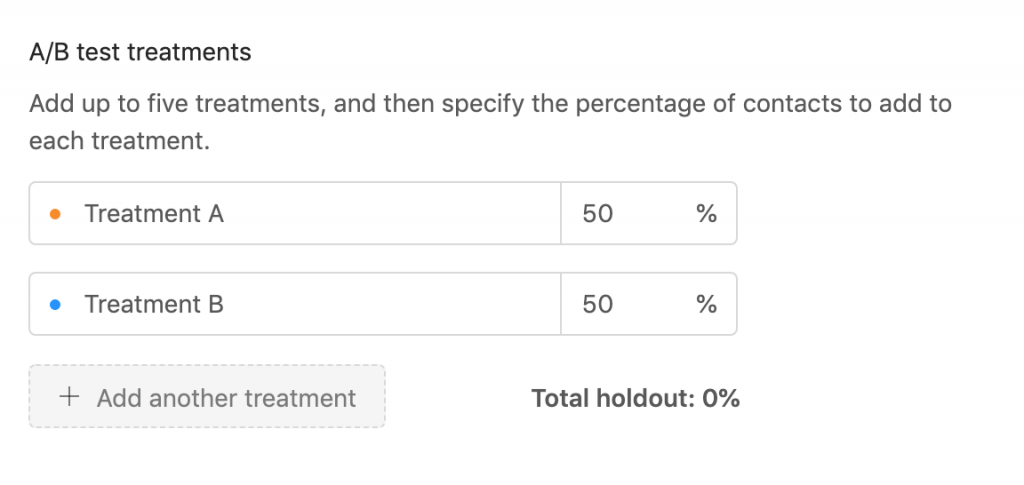
Task: Place cursor on the 'Treatment A' text
Action: pyautogui.click(x=154, y=213)
